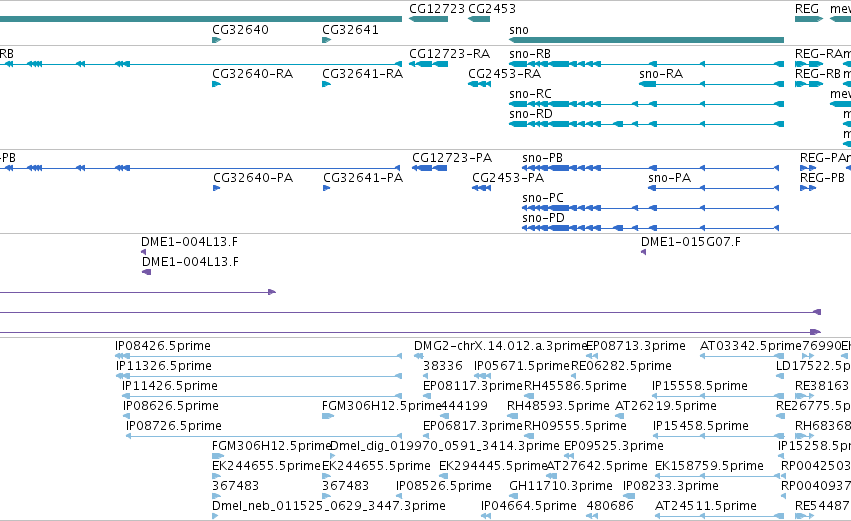Screen dimensions: 851x521
Task: Select the 38336 feature label
Action: 443,366
